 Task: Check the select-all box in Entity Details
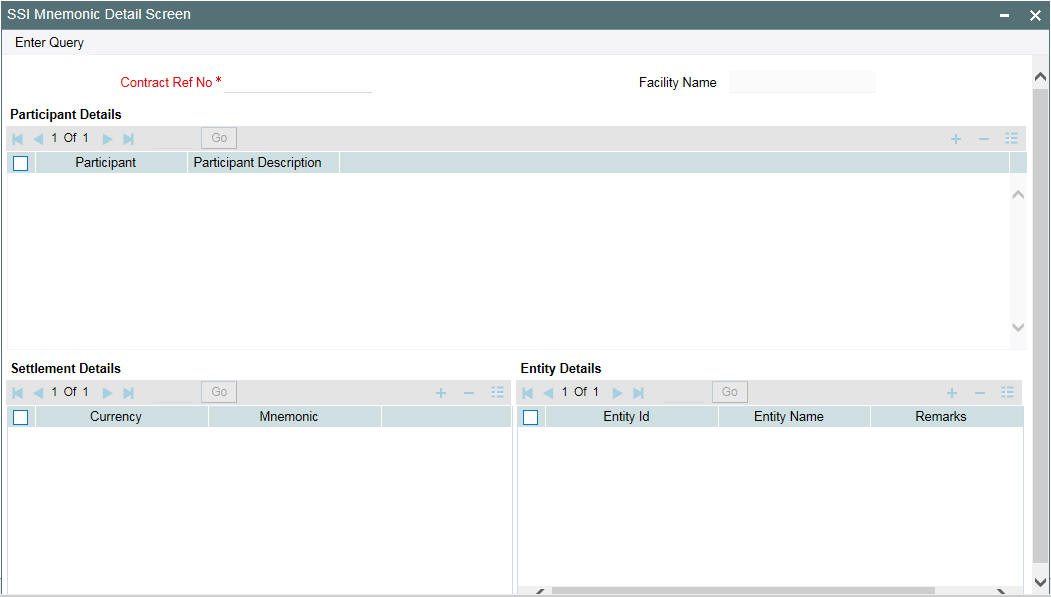click(531, 417)
